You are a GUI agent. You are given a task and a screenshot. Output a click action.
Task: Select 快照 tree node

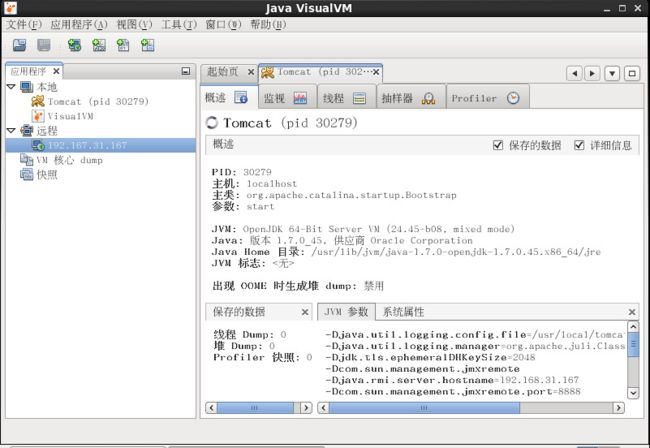click(47, 174)
